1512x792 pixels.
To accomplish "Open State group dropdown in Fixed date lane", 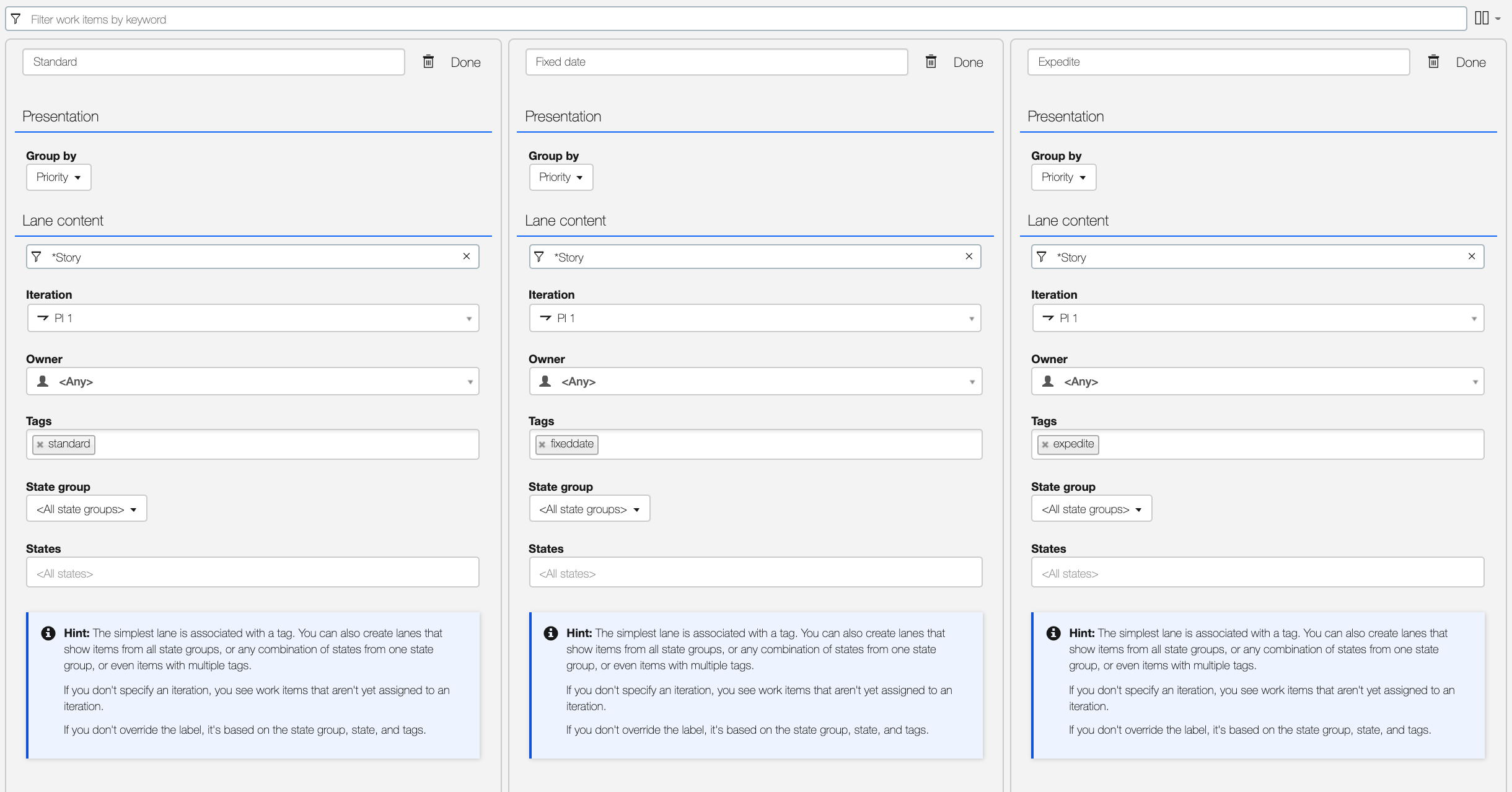I will [589, 509].
